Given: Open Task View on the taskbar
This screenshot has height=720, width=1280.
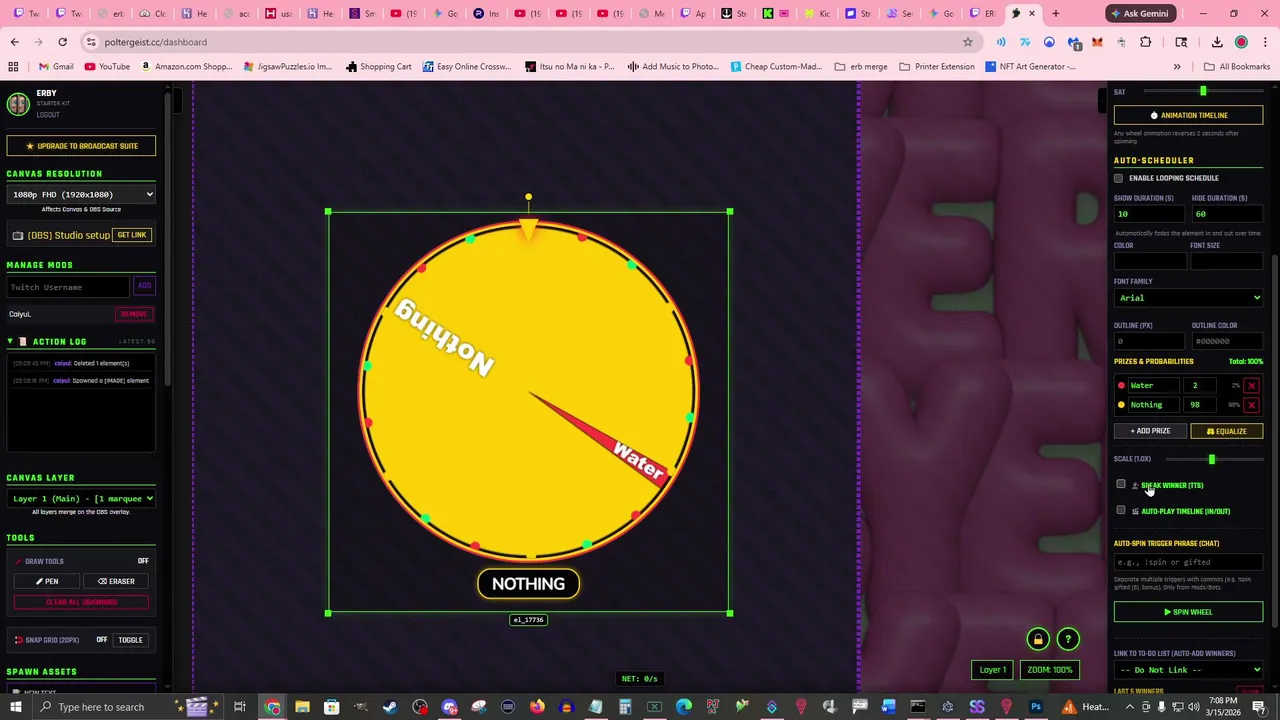Looking at the screenshot, I should 240,707.
